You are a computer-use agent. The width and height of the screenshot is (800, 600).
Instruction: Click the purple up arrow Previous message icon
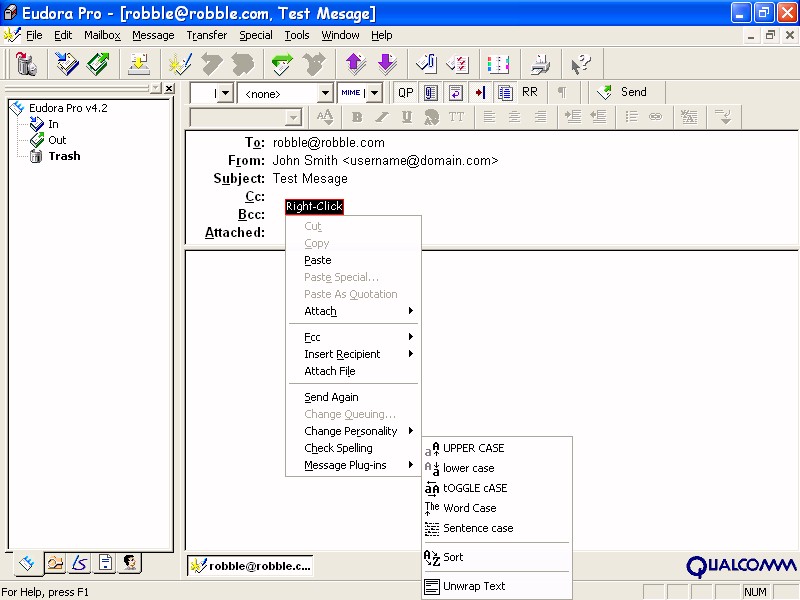(356, 64)
